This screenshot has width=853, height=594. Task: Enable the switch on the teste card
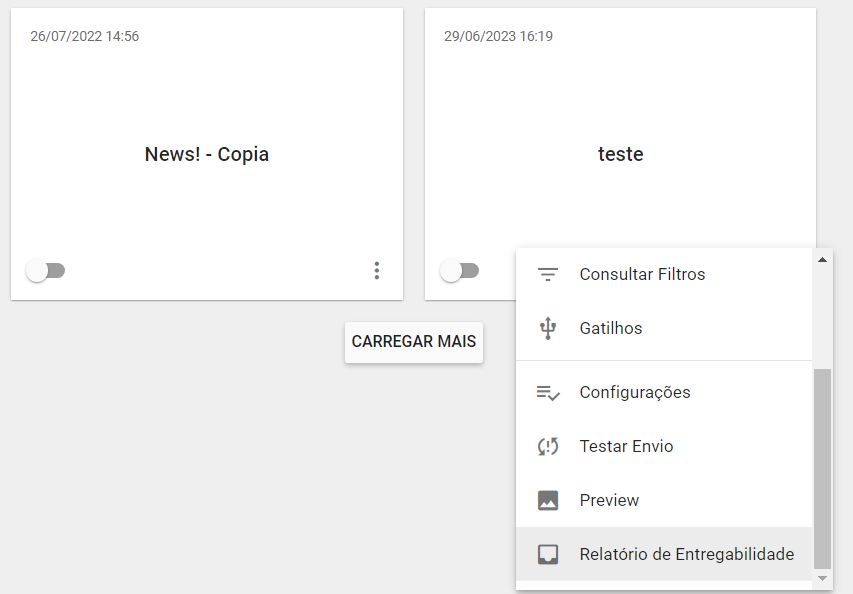(x=459, y=270)
